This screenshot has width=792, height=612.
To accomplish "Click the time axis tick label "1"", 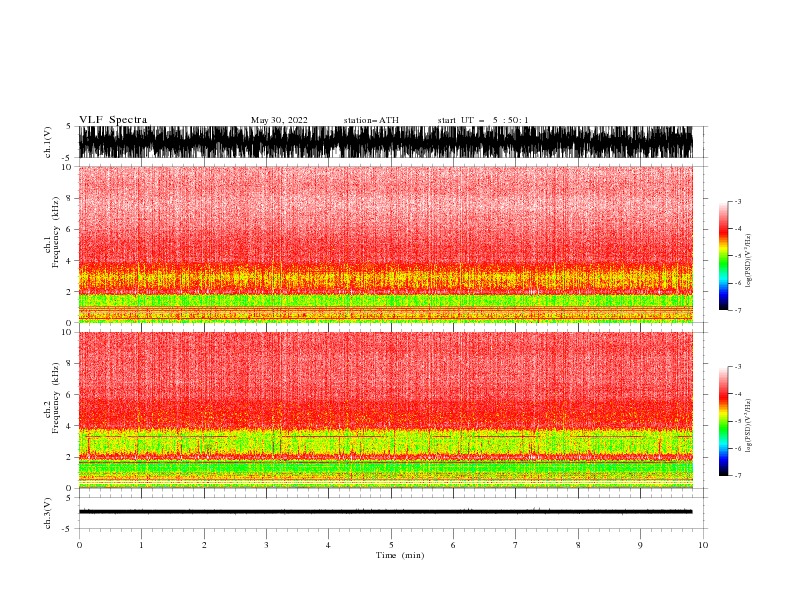I will (141, 545).
